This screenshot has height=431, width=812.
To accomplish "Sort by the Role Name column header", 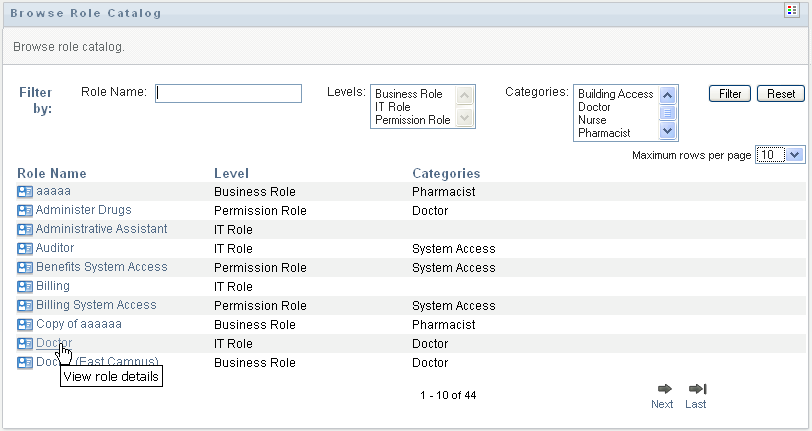I will [52, 173].
